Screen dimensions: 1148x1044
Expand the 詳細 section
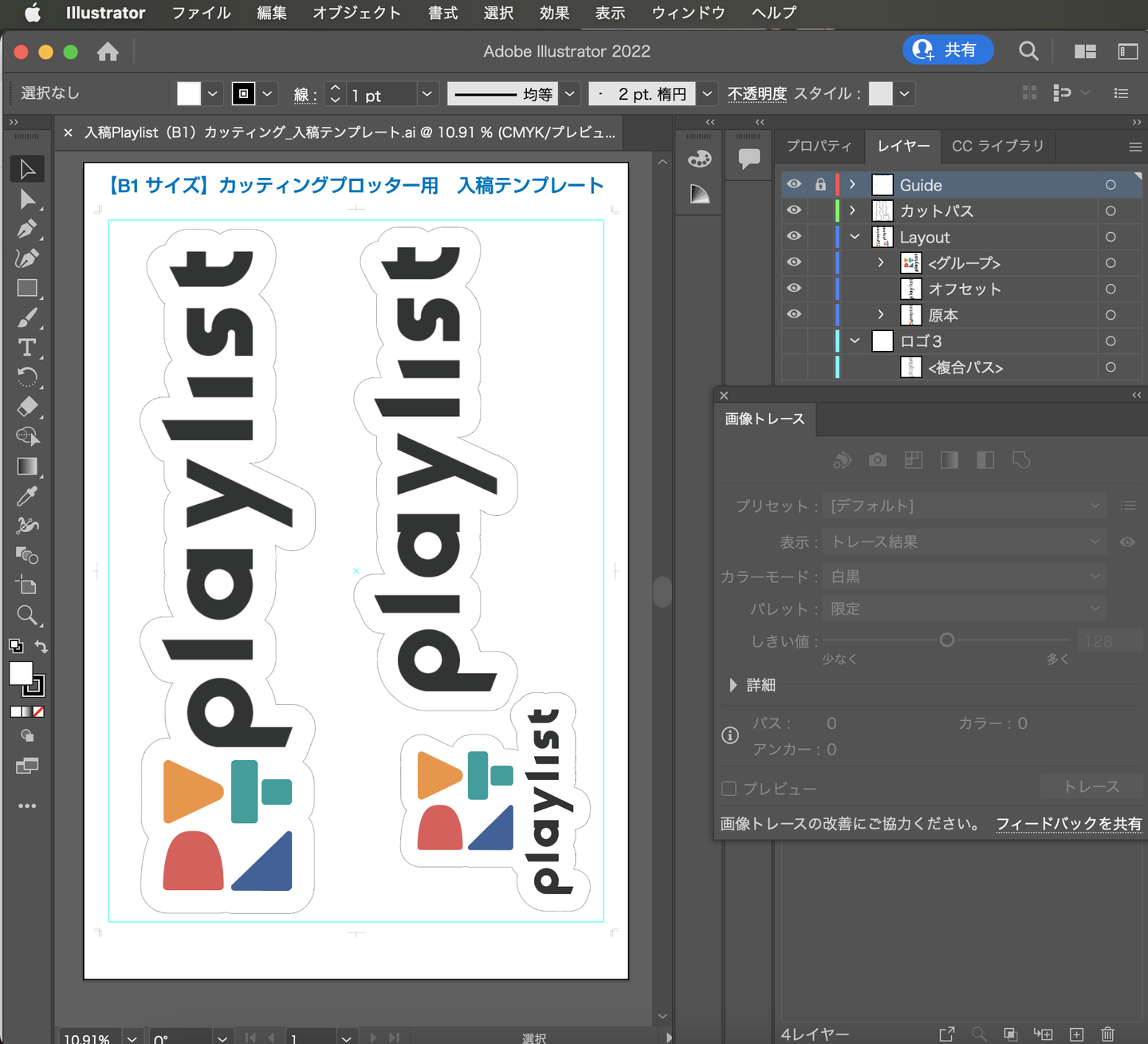click(x=733, y=685)
